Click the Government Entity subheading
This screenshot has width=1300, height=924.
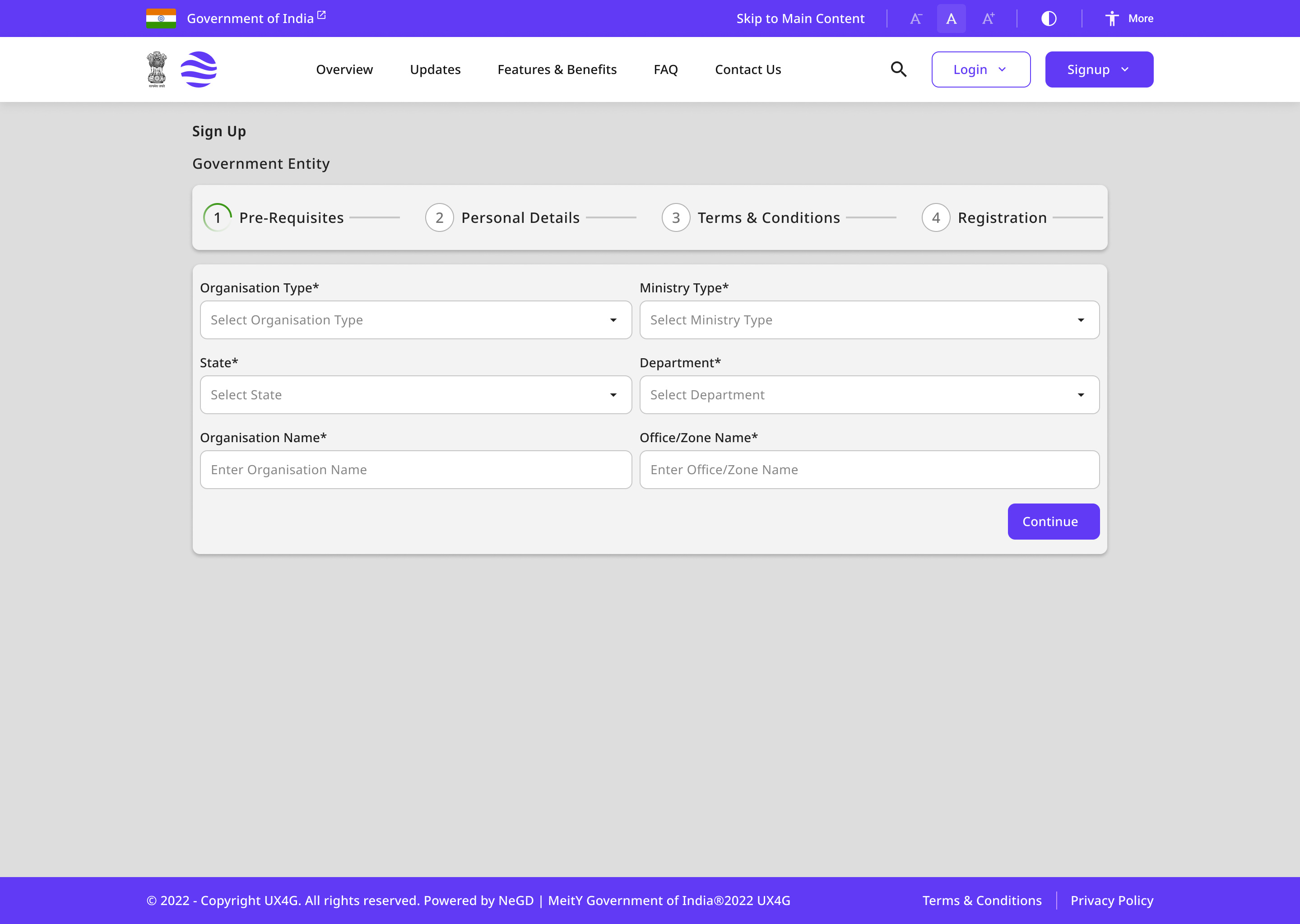261,164
